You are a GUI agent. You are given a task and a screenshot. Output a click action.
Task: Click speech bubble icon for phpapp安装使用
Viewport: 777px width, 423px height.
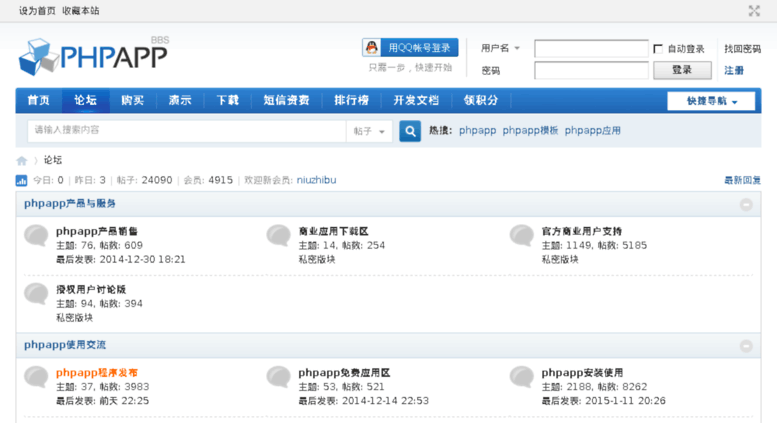click(x=522, y=377)
